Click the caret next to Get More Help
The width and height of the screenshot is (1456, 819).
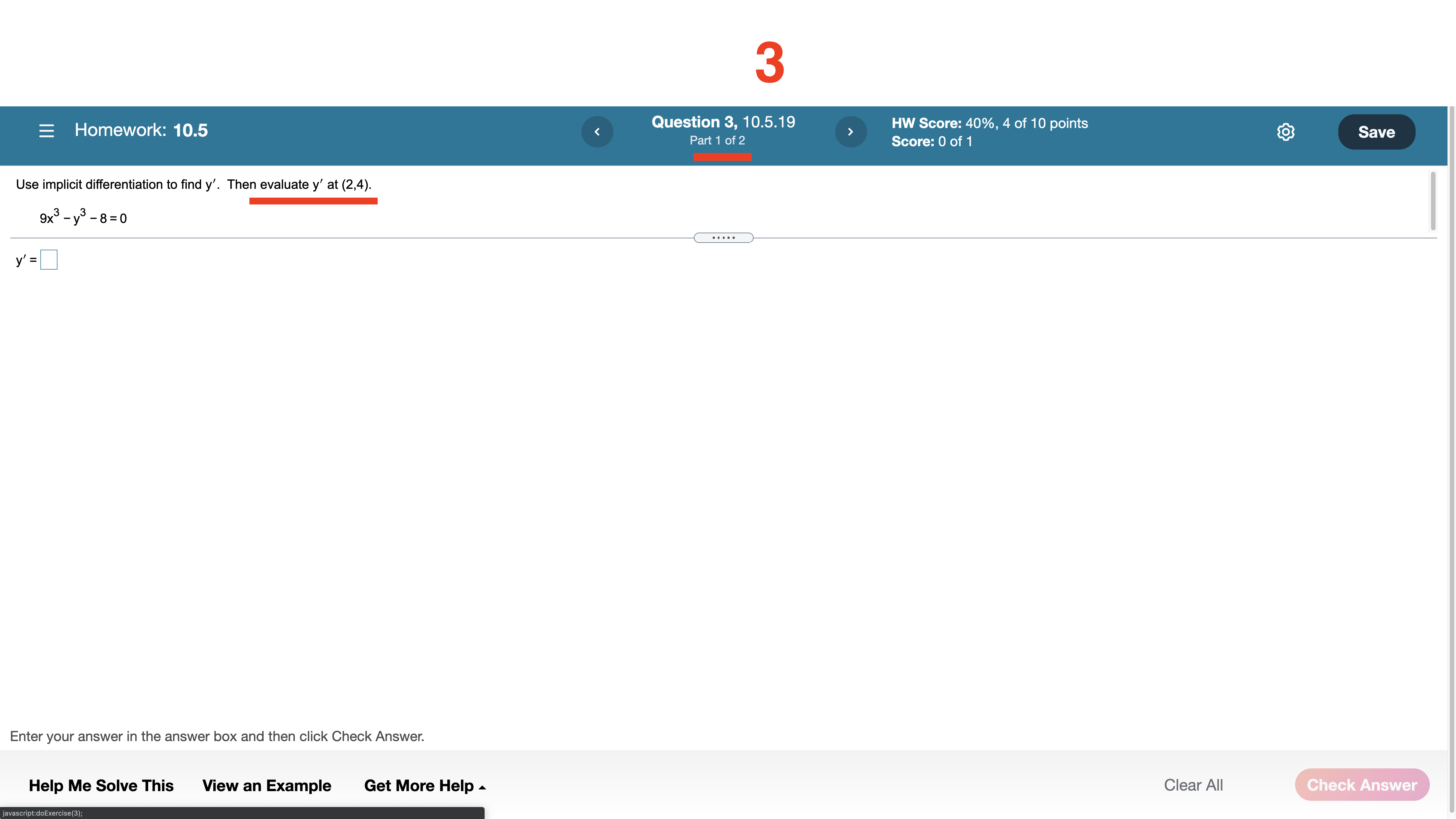click(482, 787)
